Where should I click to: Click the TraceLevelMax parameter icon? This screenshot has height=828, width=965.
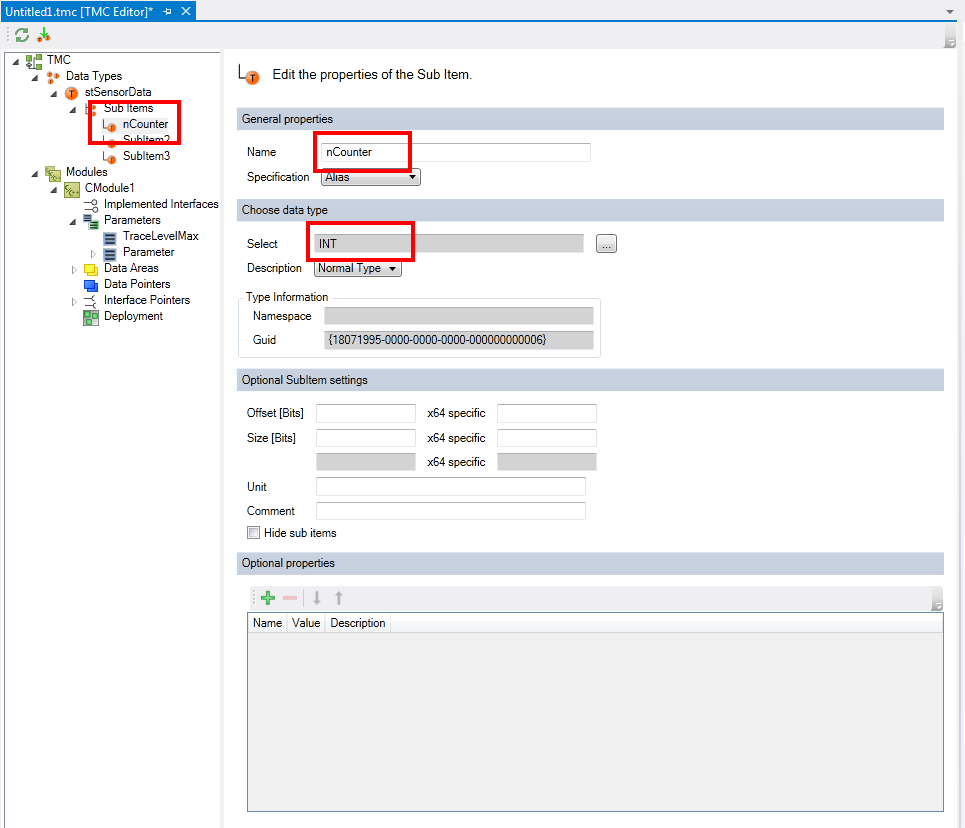(x=110, y=237)
